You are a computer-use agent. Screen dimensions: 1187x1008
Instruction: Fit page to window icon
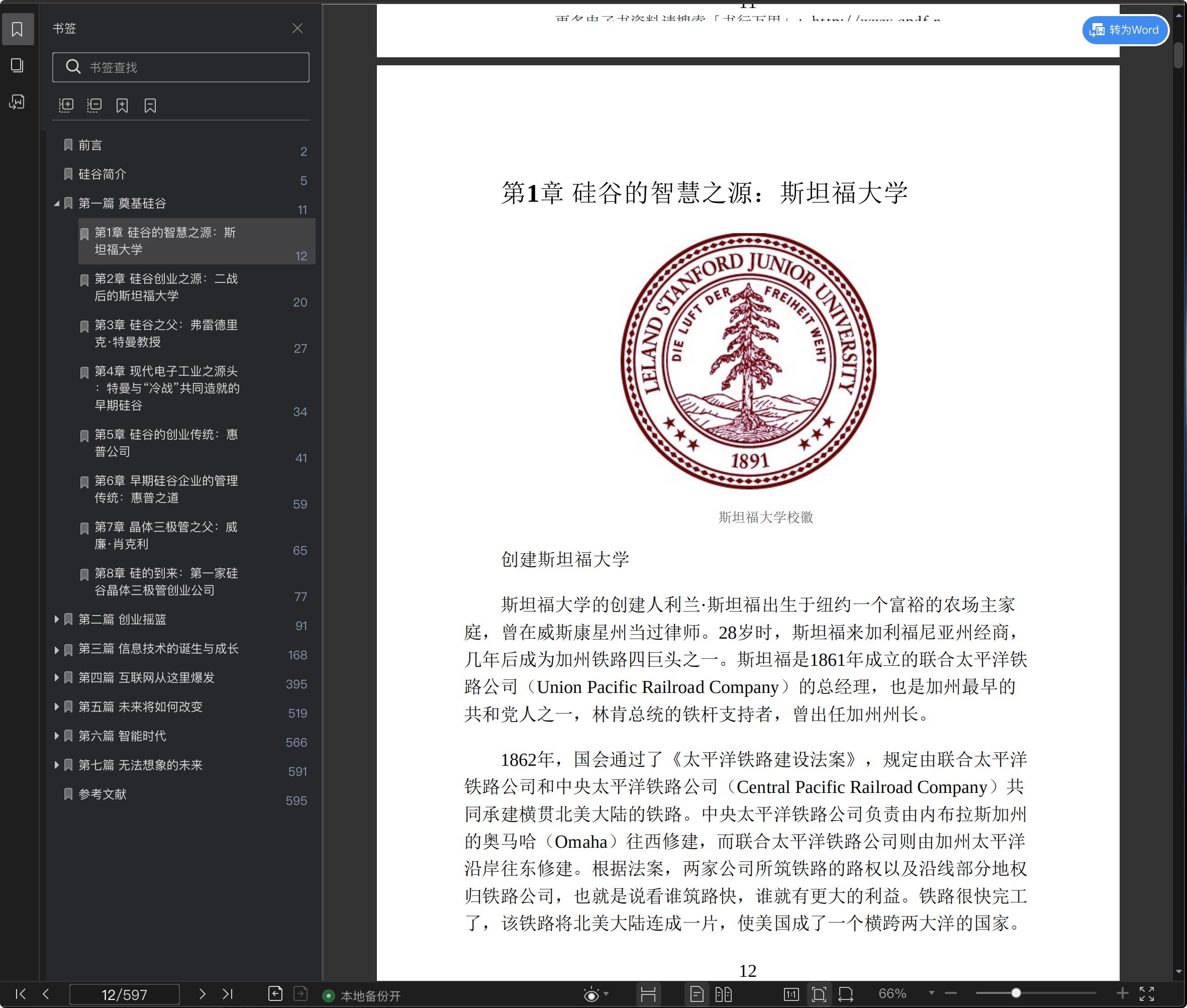(819, 994)
